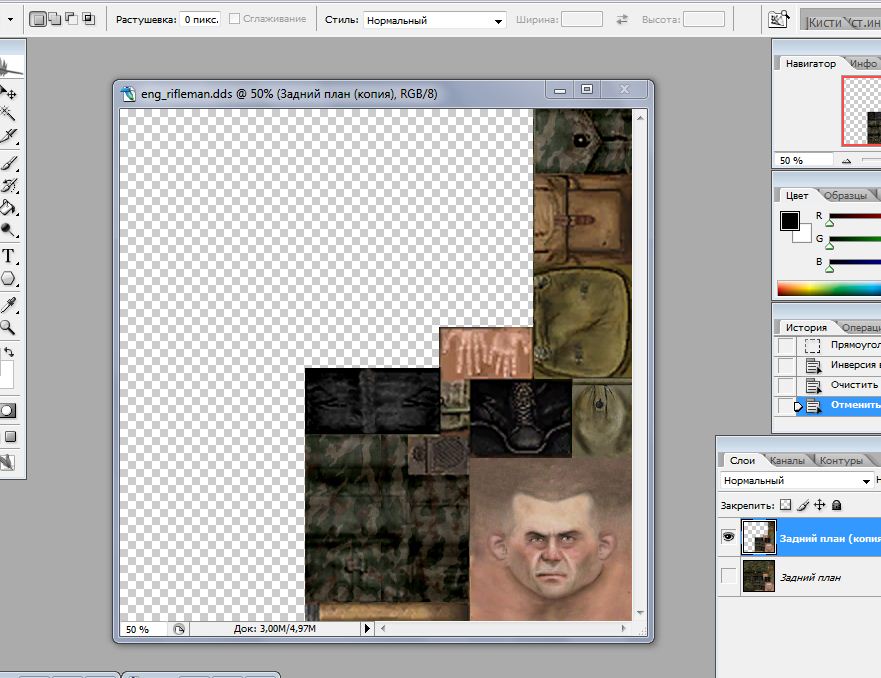Viewport: 881px width, 678px height.
Task: Select the Eyedropper tool
Action: point(8,305)
